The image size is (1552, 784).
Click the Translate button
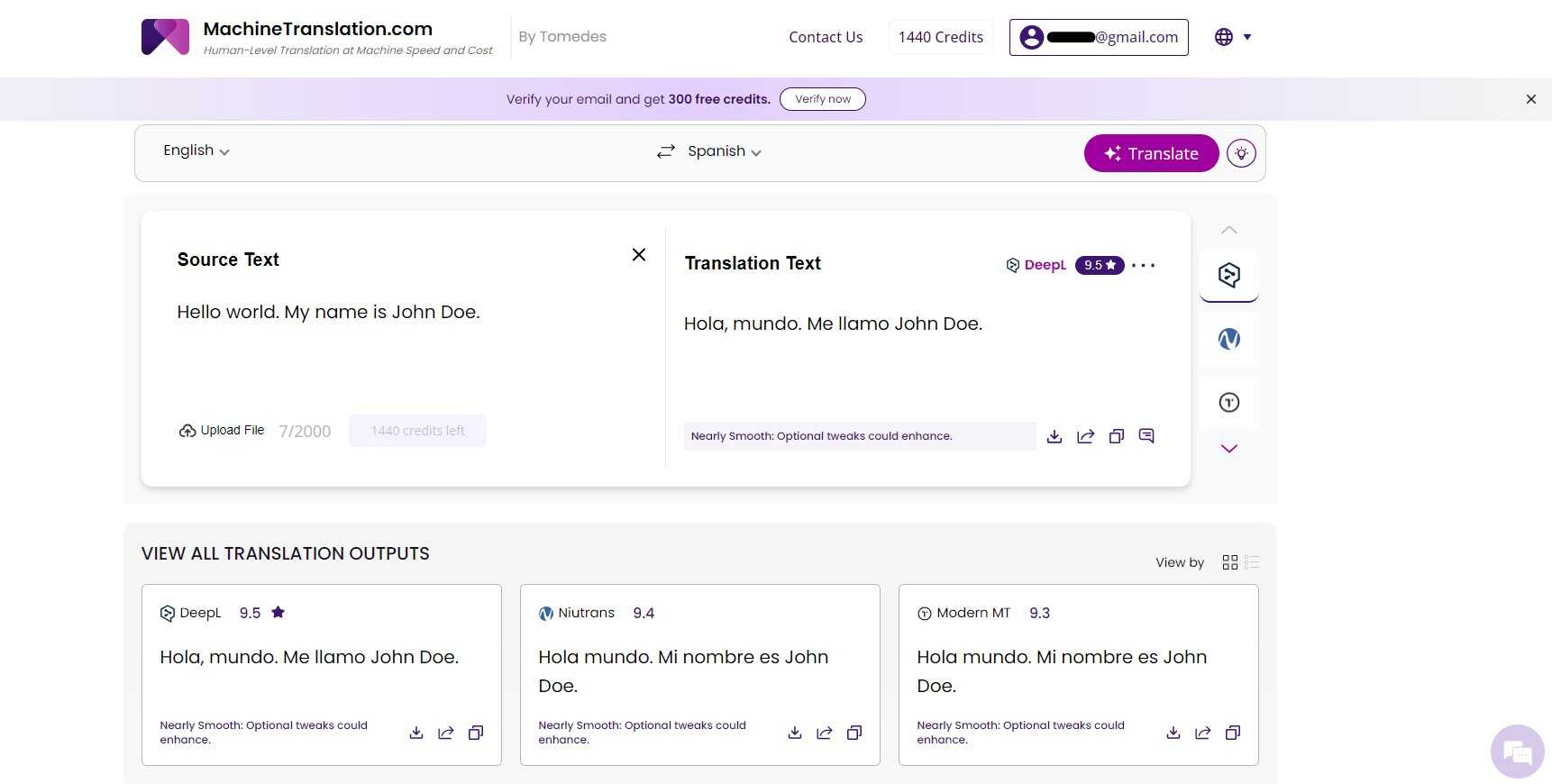1151,153
